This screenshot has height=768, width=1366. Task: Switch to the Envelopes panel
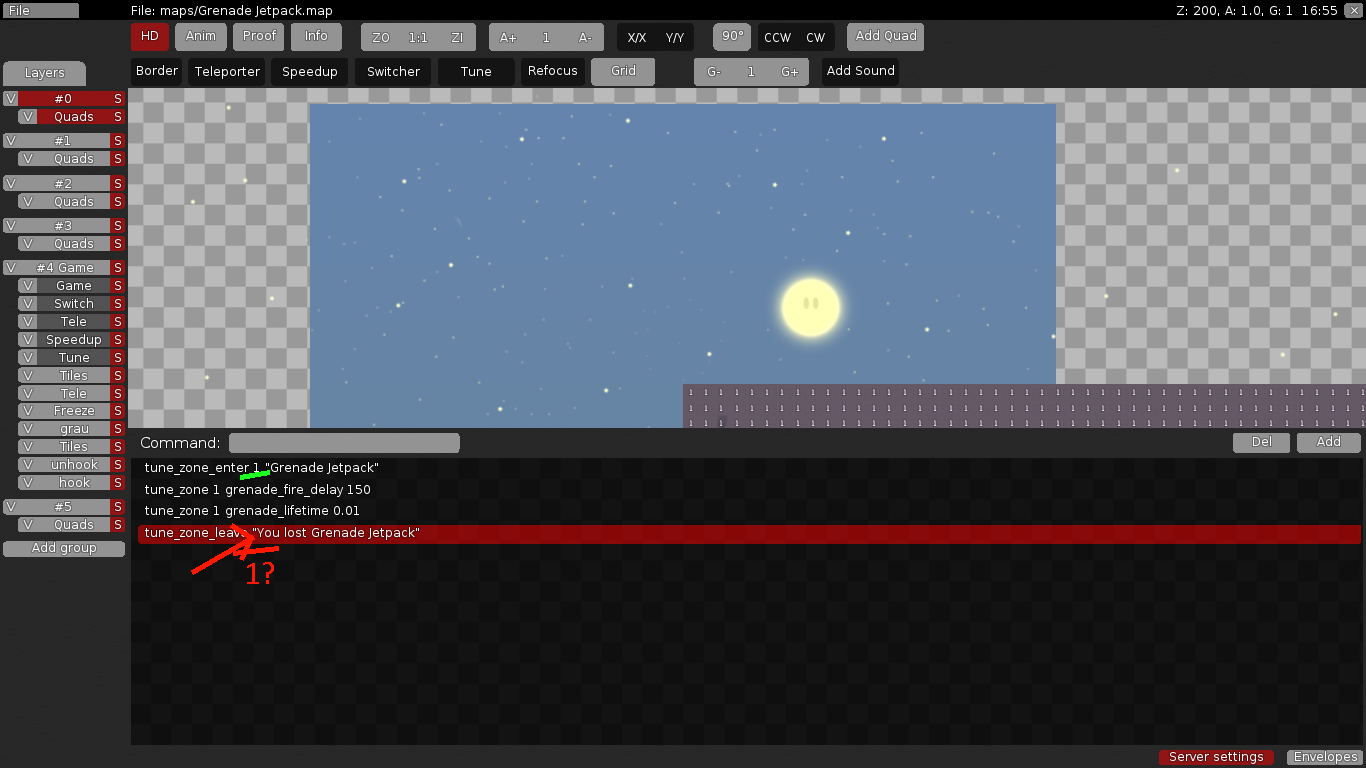click(x=1323, y=757)
